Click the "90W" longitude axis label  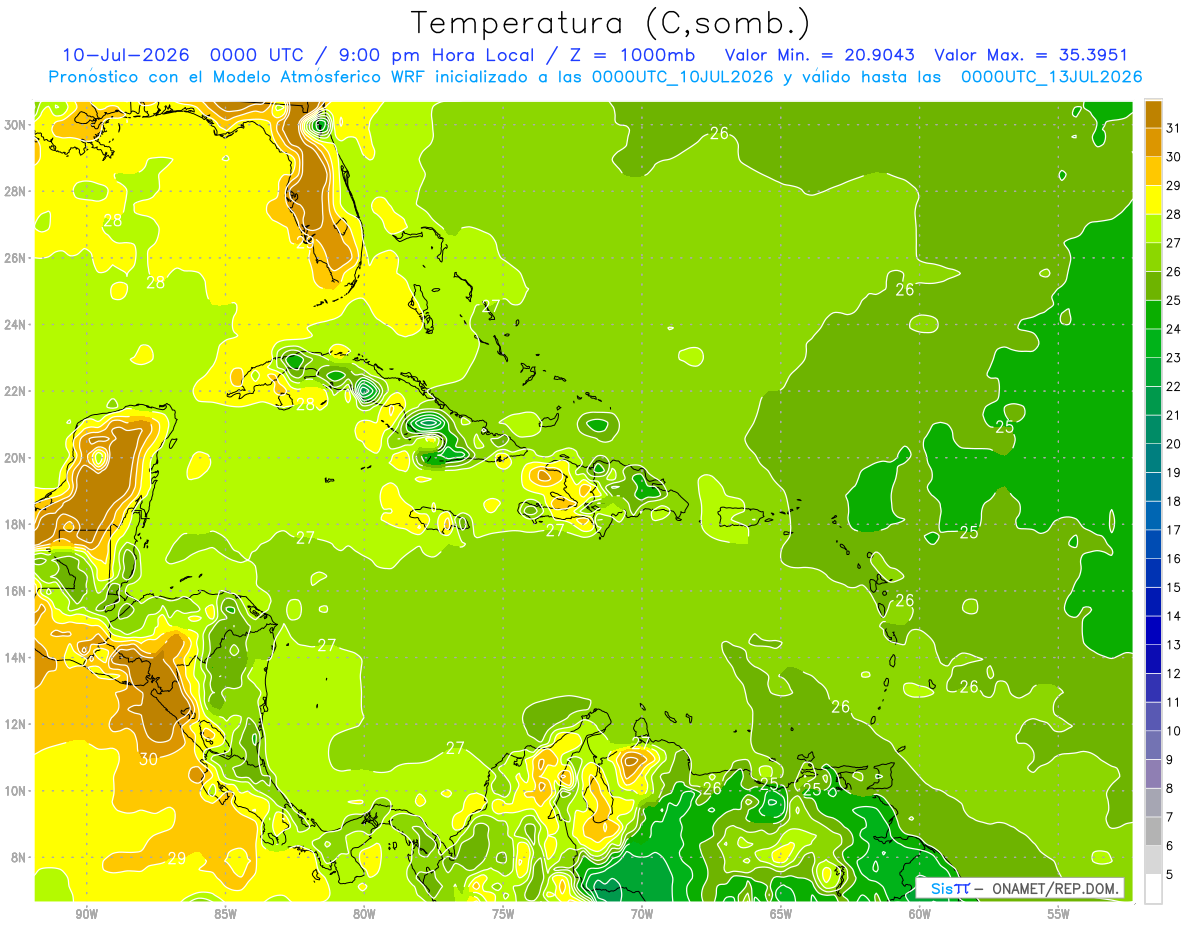tap(86, 914)
